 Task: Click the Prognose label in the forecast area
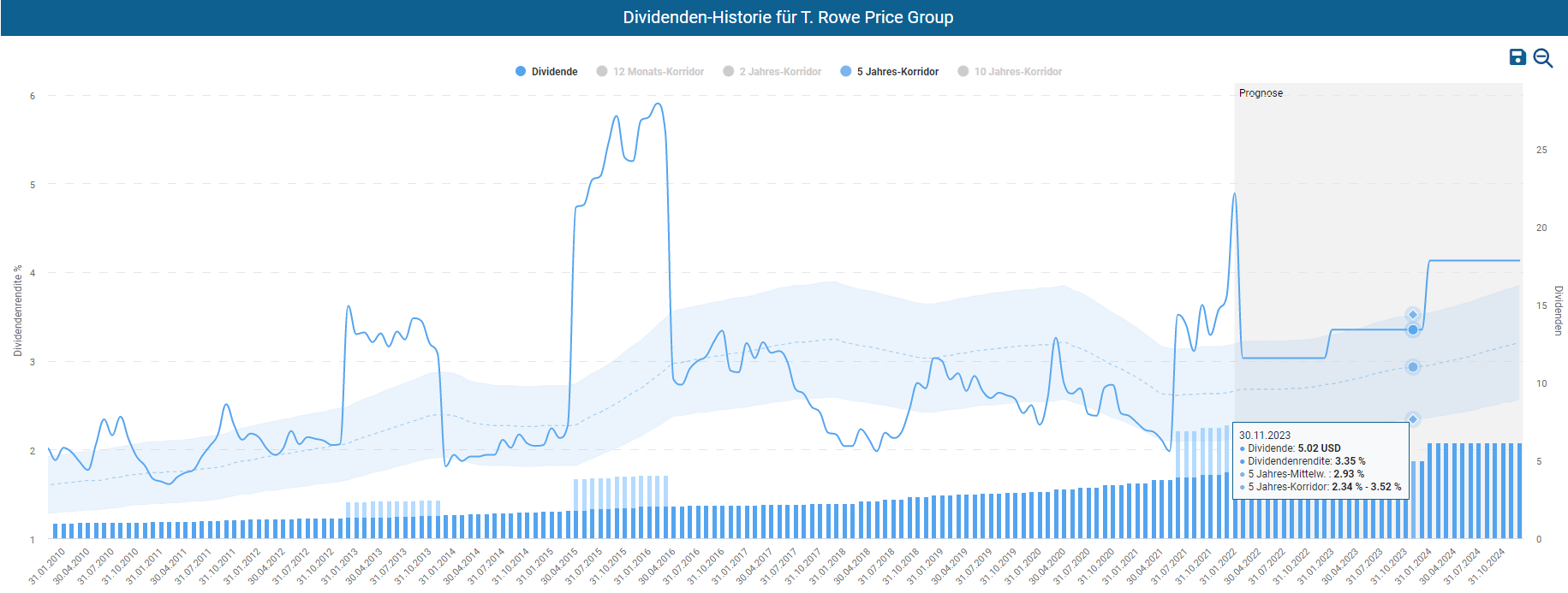pyautogui.click(x=1261, y=93)
